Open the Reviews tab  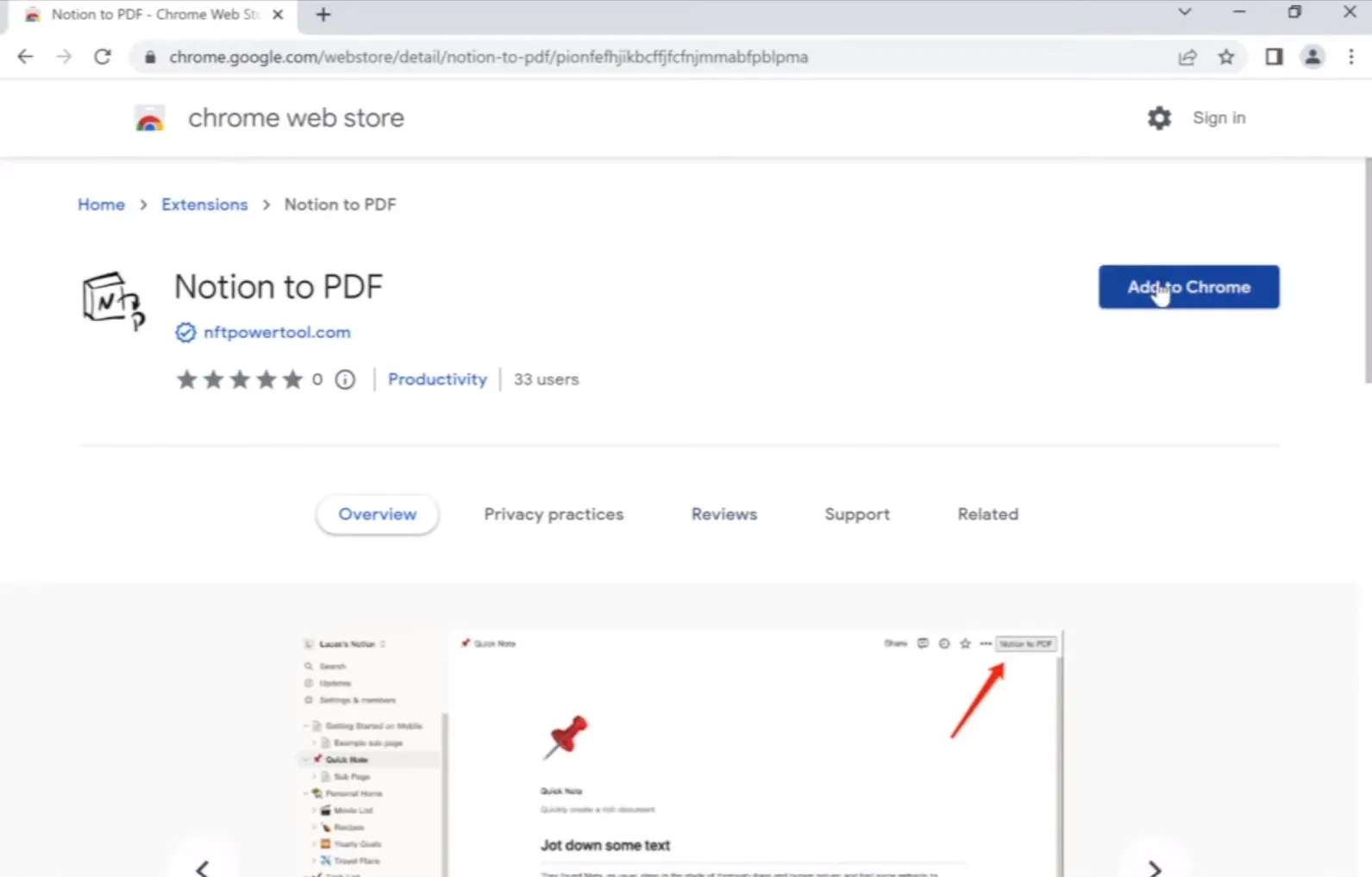tap(724, 514)
